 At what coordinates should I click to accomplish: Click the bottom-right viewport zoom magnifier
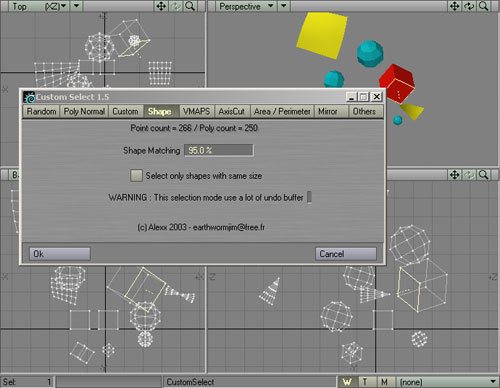pos(483,175)
